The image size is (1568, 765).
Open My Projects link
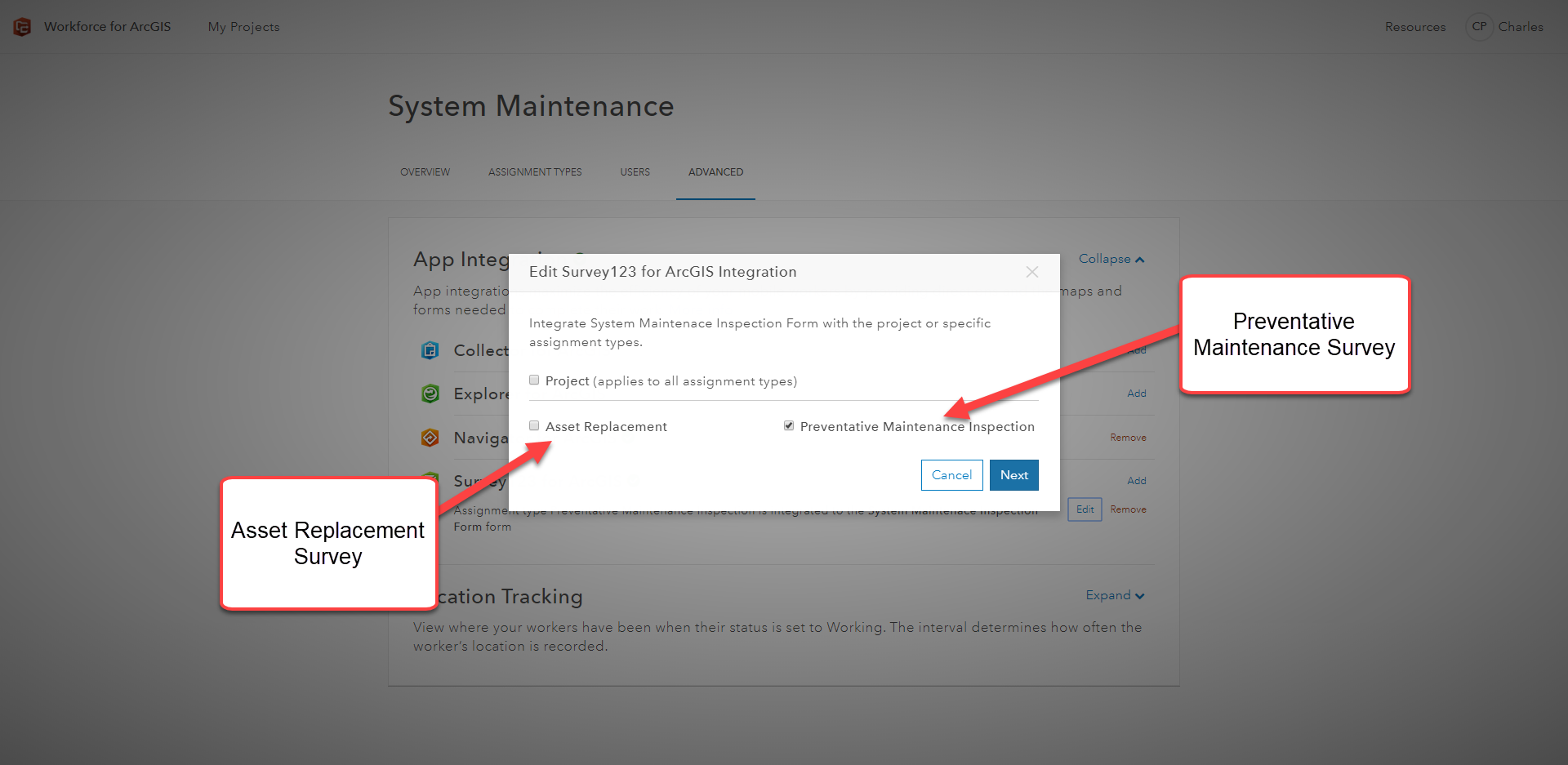click(243, 27)
